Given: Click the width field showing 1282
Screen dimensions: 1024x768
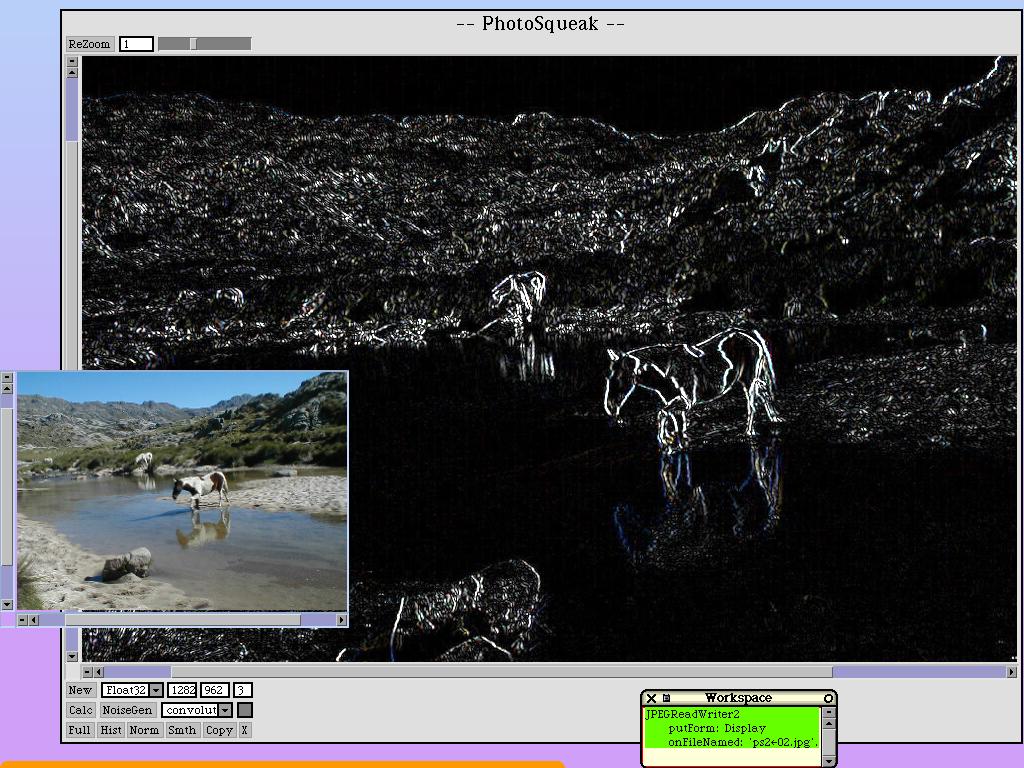Looking at the screenshot, I should pyautogui.click(x=182, y=690).
